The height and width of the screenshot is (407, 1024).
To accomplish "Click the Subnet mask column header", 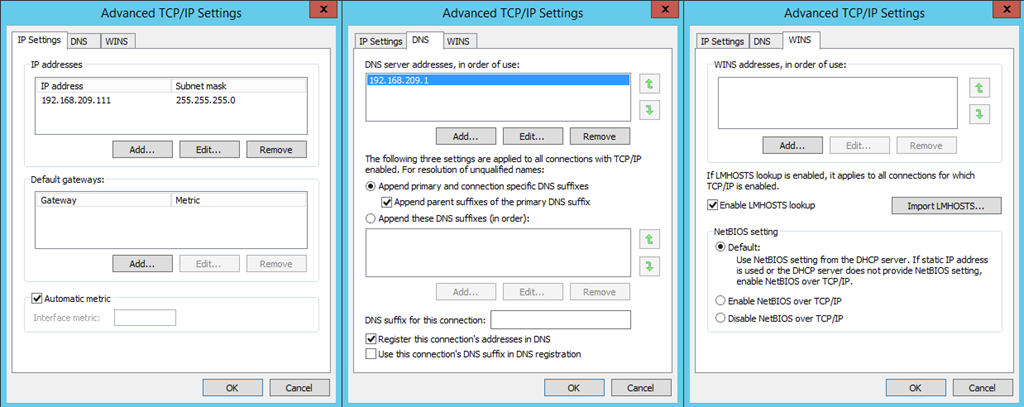I will pyautogui.click(x=239, y=86).
